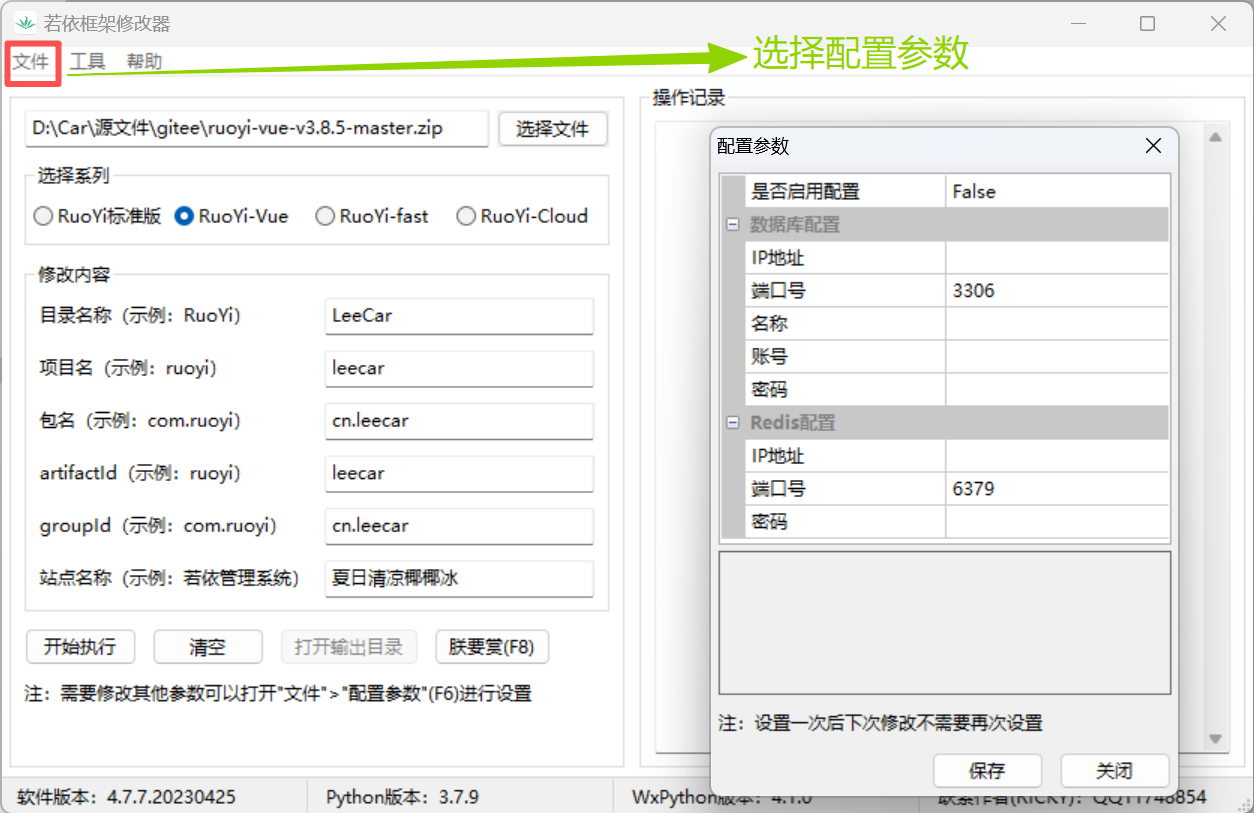The width and height of the screenshot is (1254, 813).
Task: Click the database IP地址 value cell
Action: coord(1056,258)
